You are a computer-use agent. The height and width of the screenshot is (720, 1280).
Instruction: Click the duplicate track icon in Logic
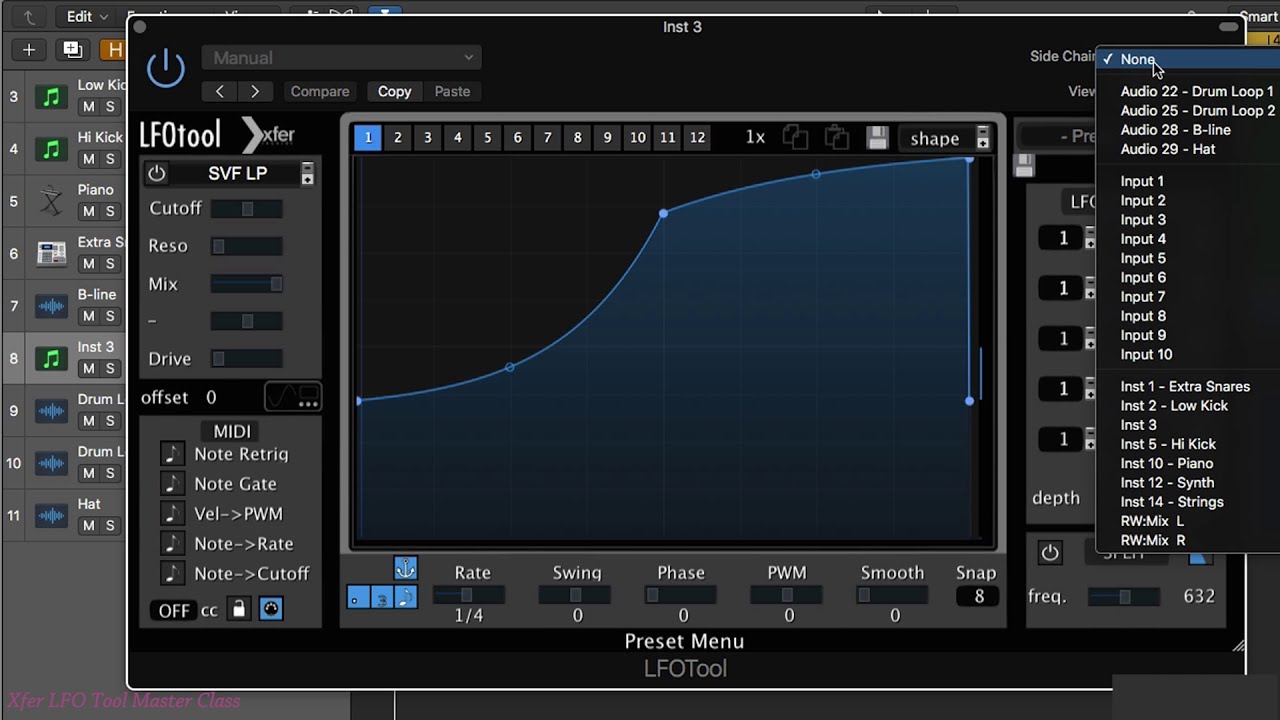coord(72,49)
